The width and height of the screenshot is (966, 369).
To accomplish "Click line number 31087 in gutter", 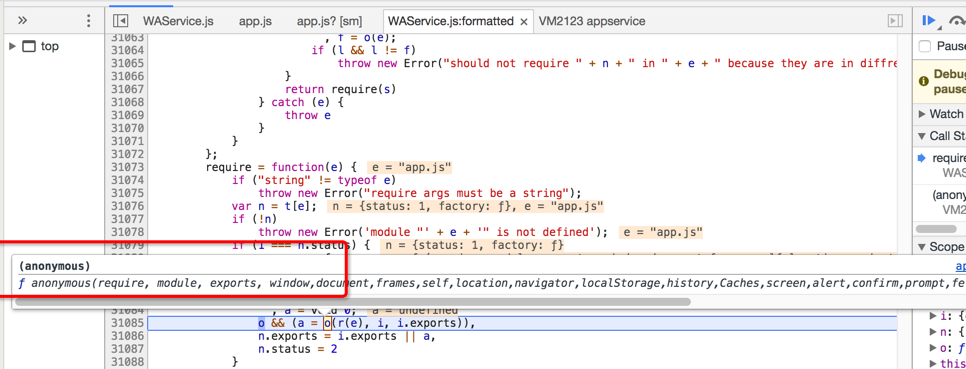I will 128,349.
